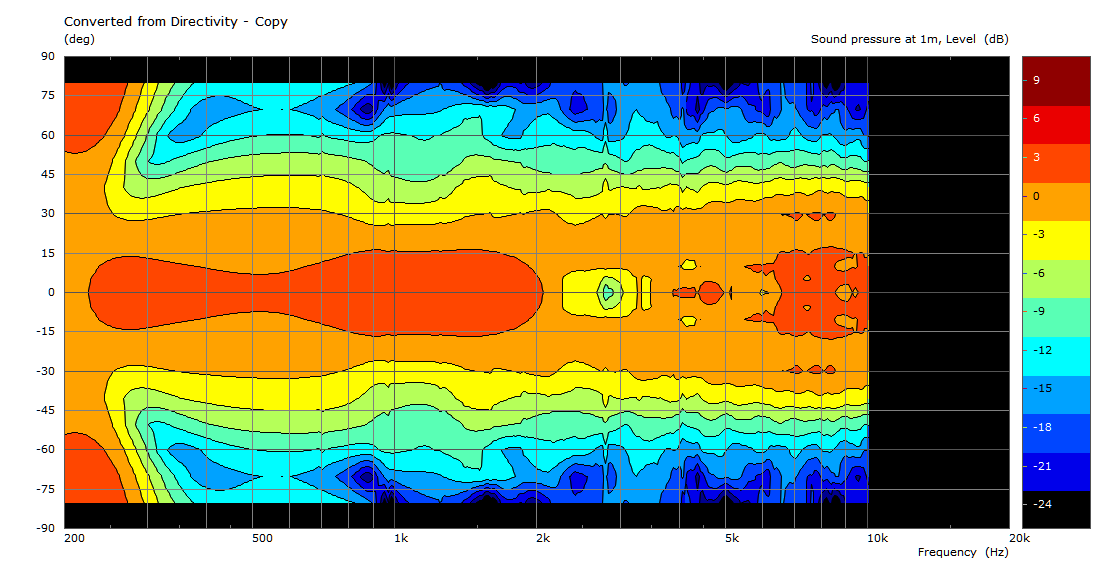This screenshot has height=563, width=1104.
Task: Pick the yellow -3 dB legend swatch
Action: tap(1056, 241)
